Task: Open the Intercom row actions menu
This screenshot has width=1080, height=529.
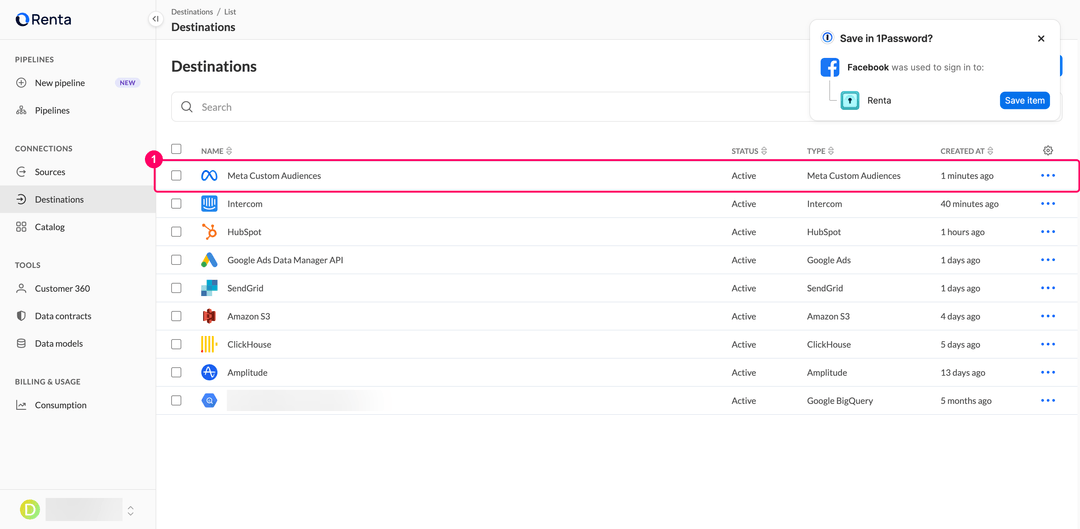Action: tap(1048, 204)
